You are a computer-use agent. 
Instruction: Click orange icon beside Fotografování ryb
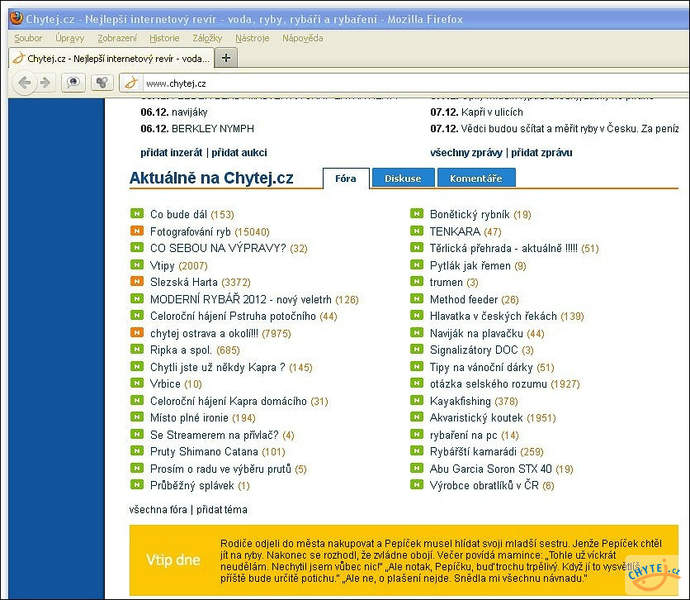(137, 231)
